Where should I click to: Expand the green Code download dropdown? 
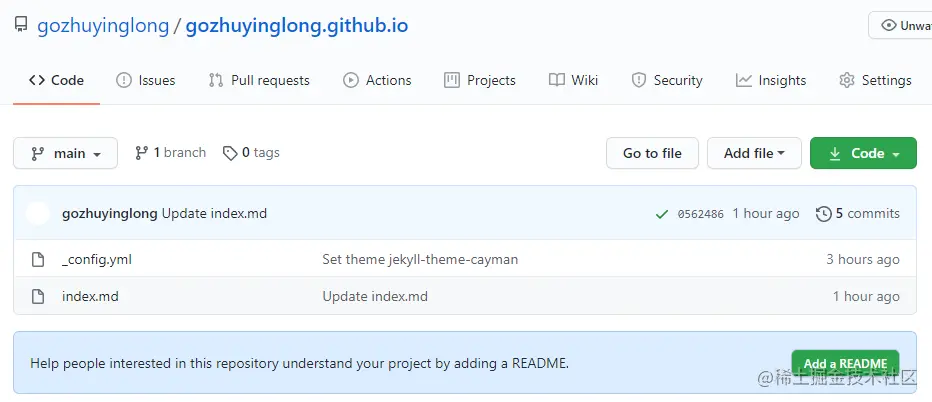pyautogui.click(x=863, y=153)
